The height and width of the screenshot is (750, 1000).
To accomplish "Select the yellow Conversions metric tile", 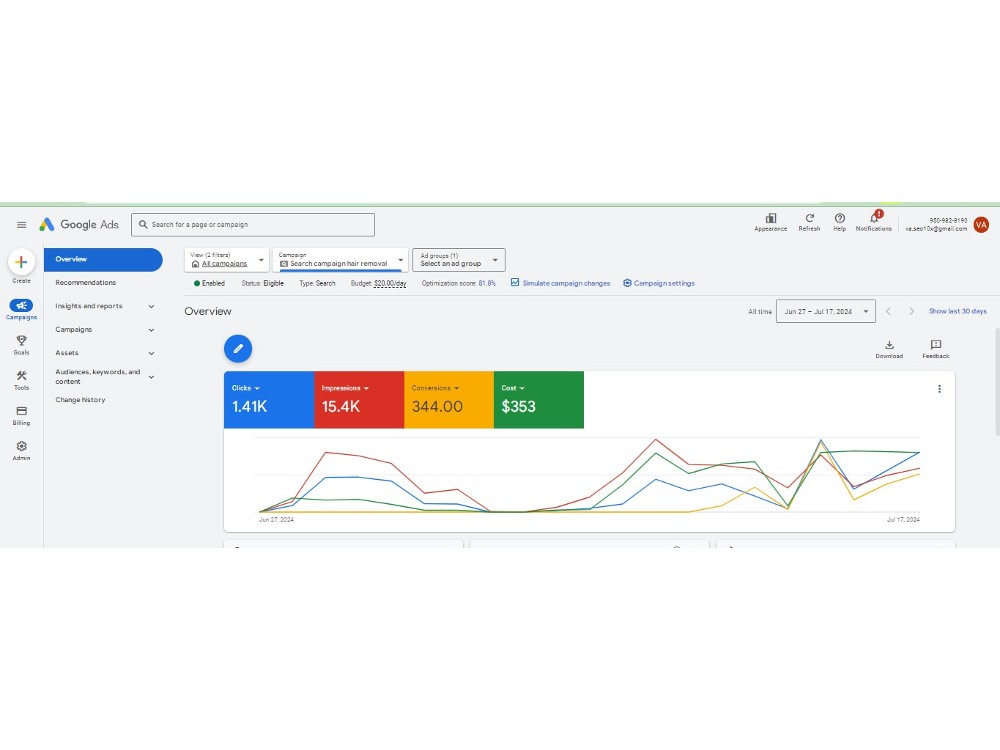I will tap(448, 400).
